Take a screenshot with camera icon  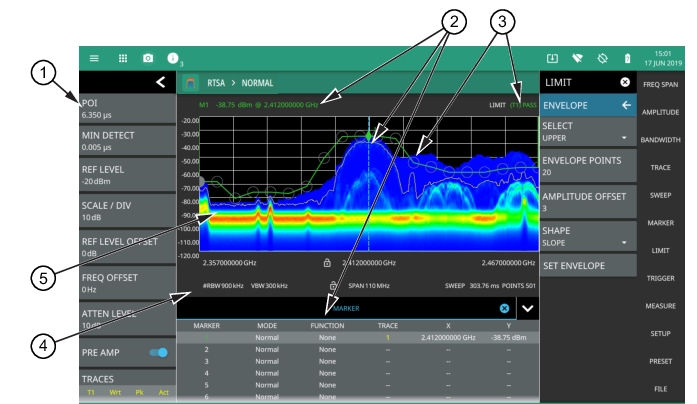click(x=148, y=58)
